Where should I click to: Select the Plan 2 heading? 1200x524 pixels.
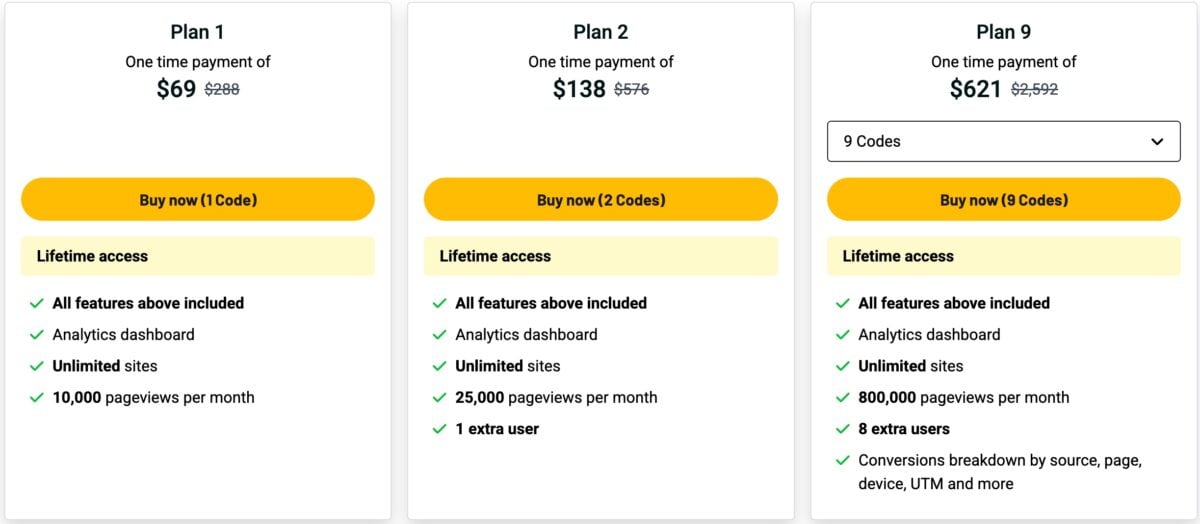(601, 33)
